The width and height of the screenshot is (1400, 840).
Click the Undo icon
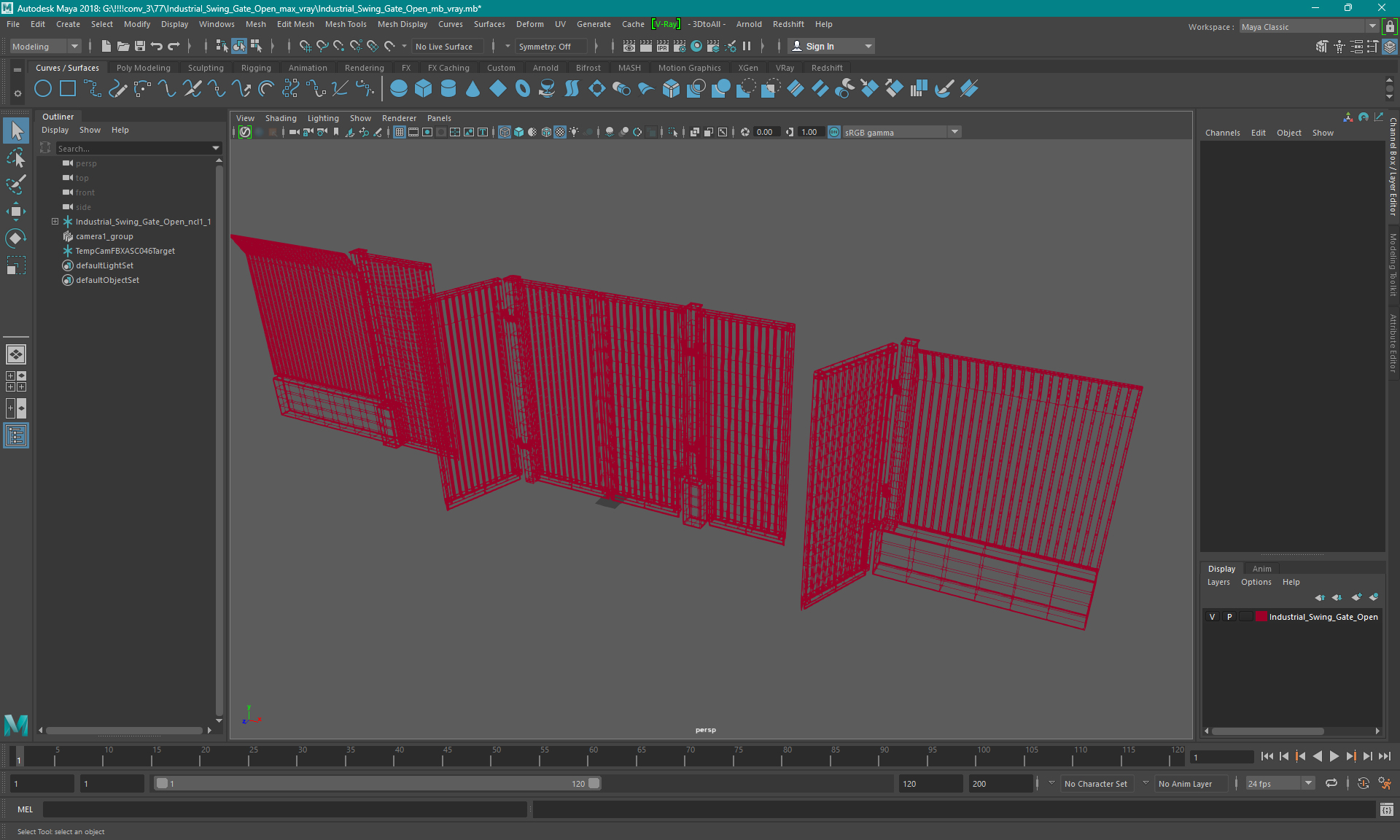click(157, 46)
